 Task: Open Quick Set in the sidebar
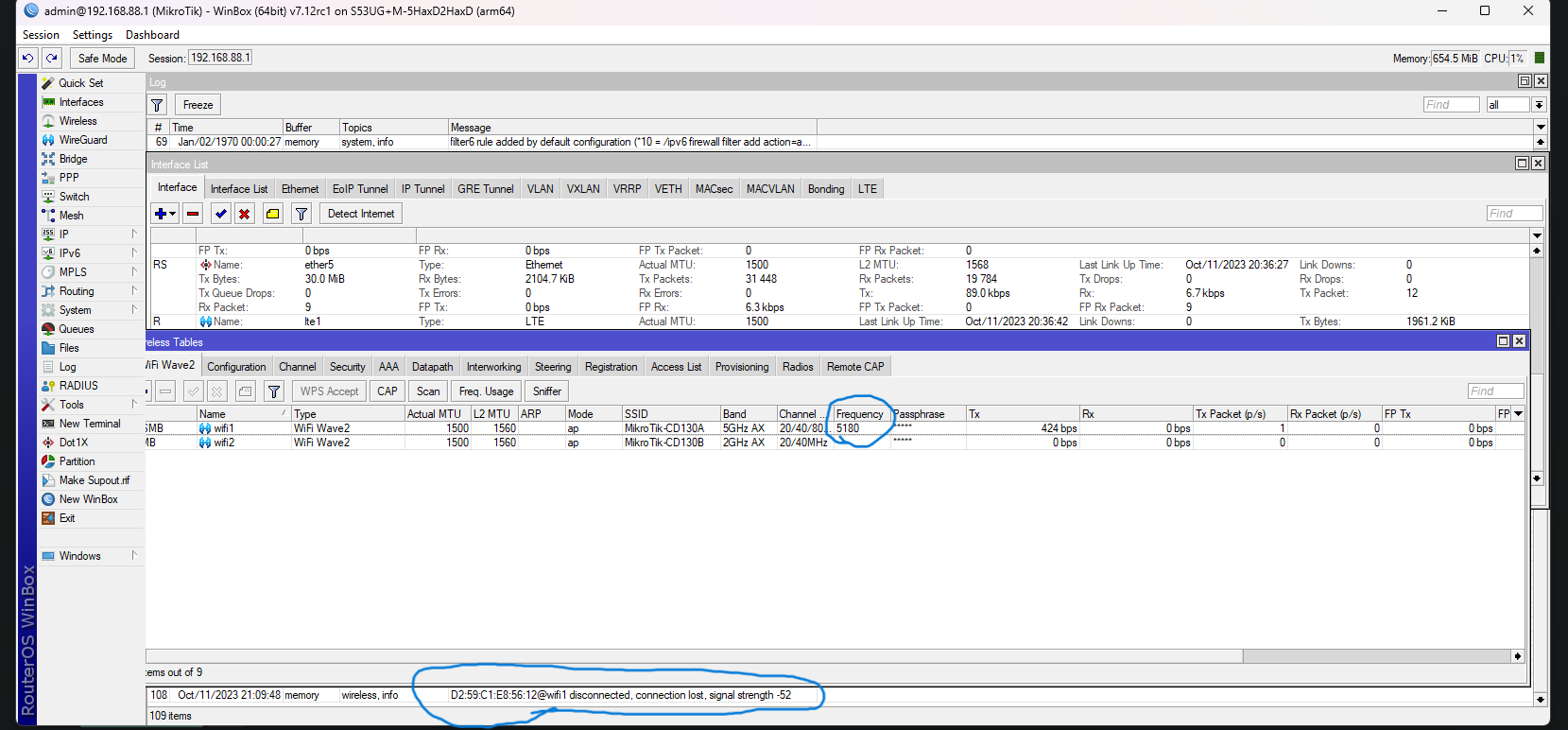pyautogui.click(x=80, y=83)
